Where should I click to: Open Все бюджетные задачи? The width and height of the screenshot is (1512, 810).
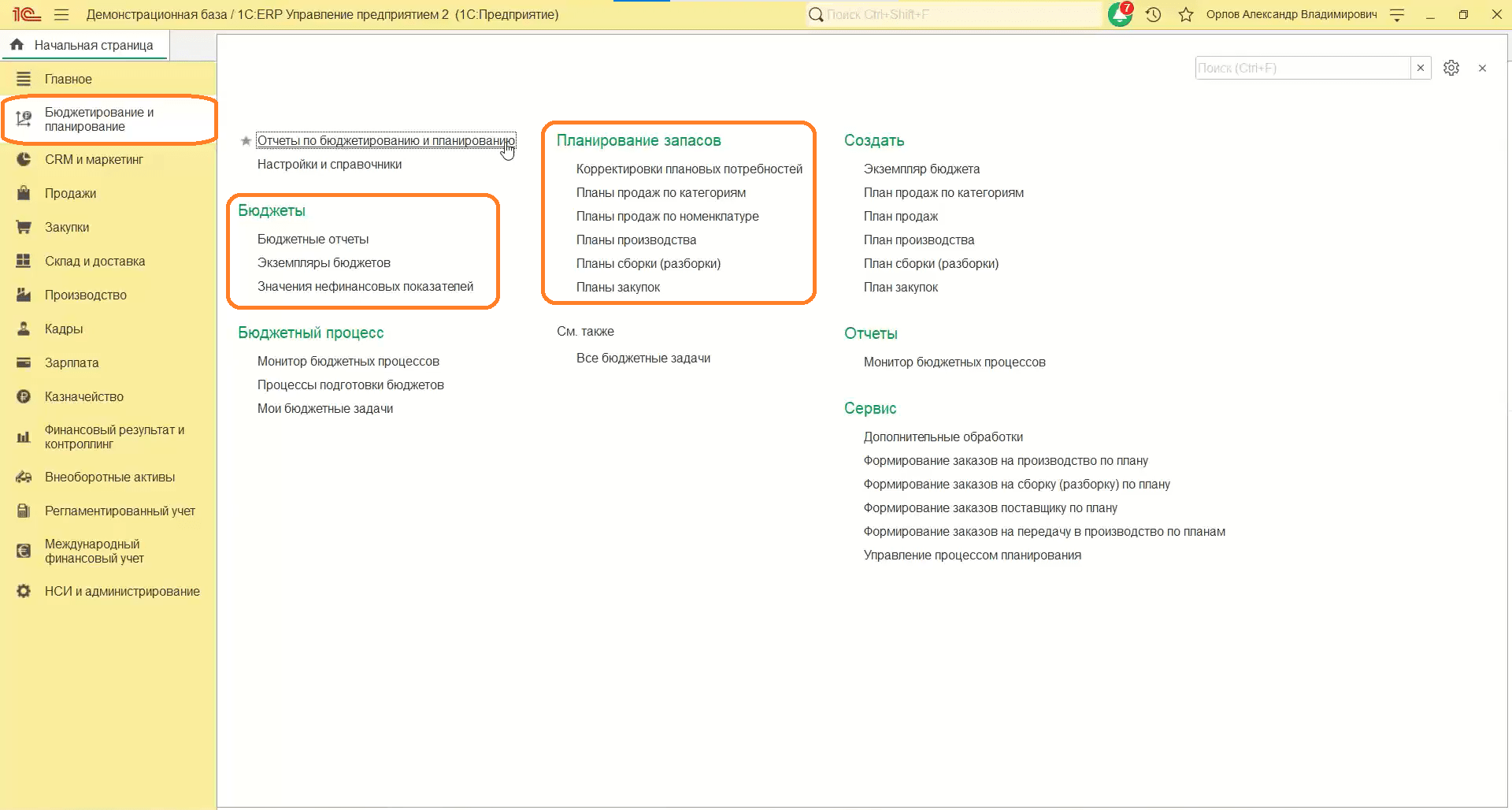643,358
